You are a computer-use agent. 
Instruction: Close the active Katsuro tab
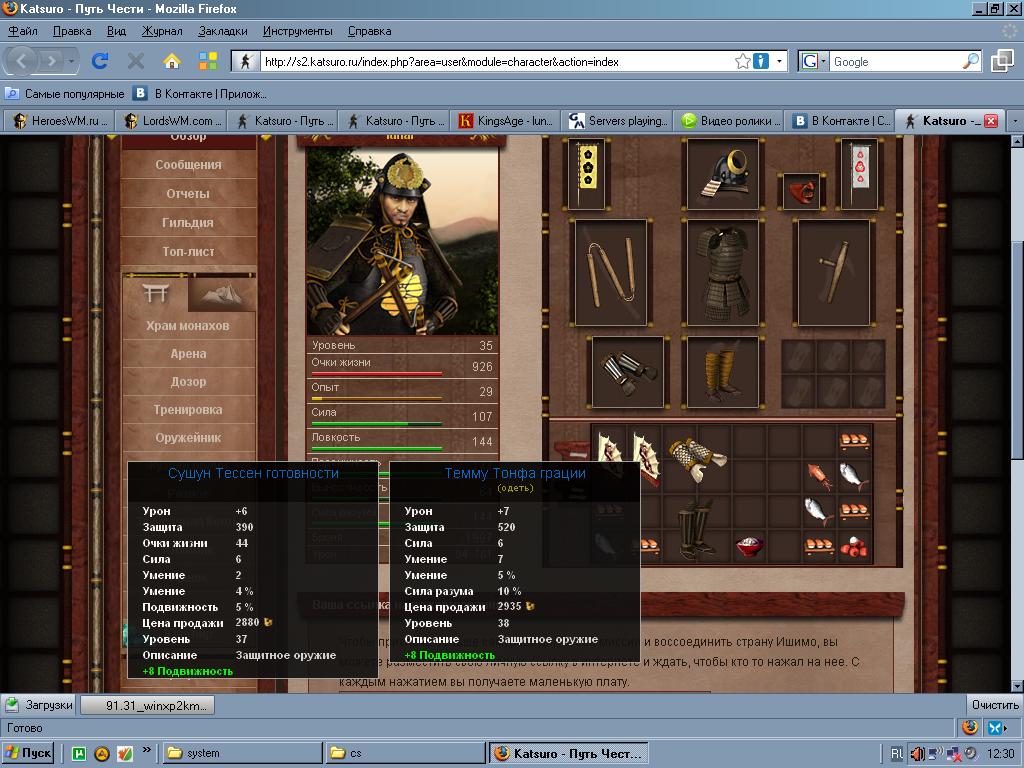coord(991,121)
